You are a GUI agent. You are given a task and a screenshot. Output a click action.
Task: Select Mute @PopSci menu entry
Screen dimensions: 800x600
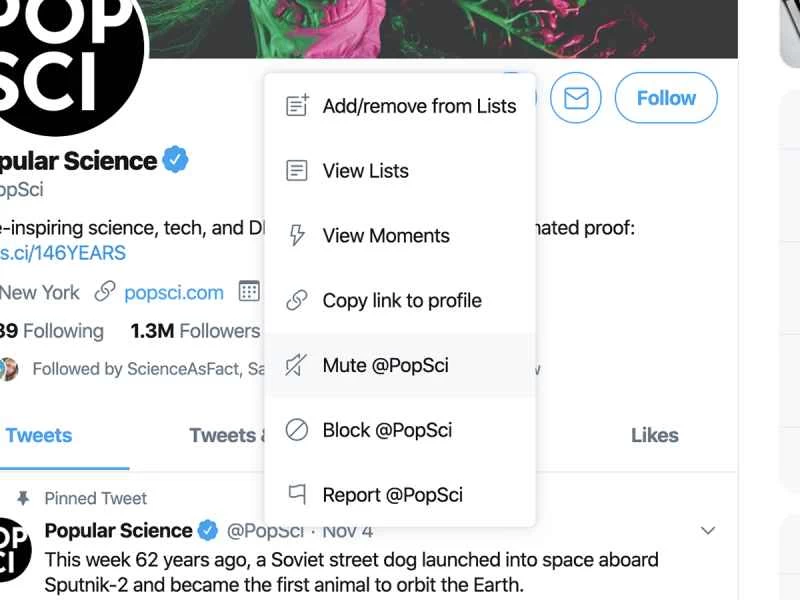click(x=386, y=366)
